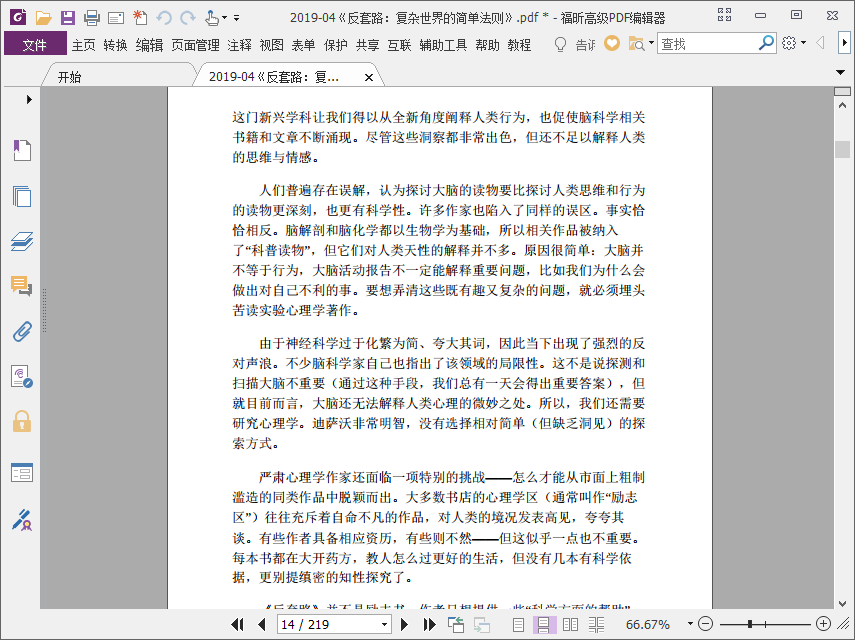
Task: Jump to the last page button
Action: click(x=429, y=624)
